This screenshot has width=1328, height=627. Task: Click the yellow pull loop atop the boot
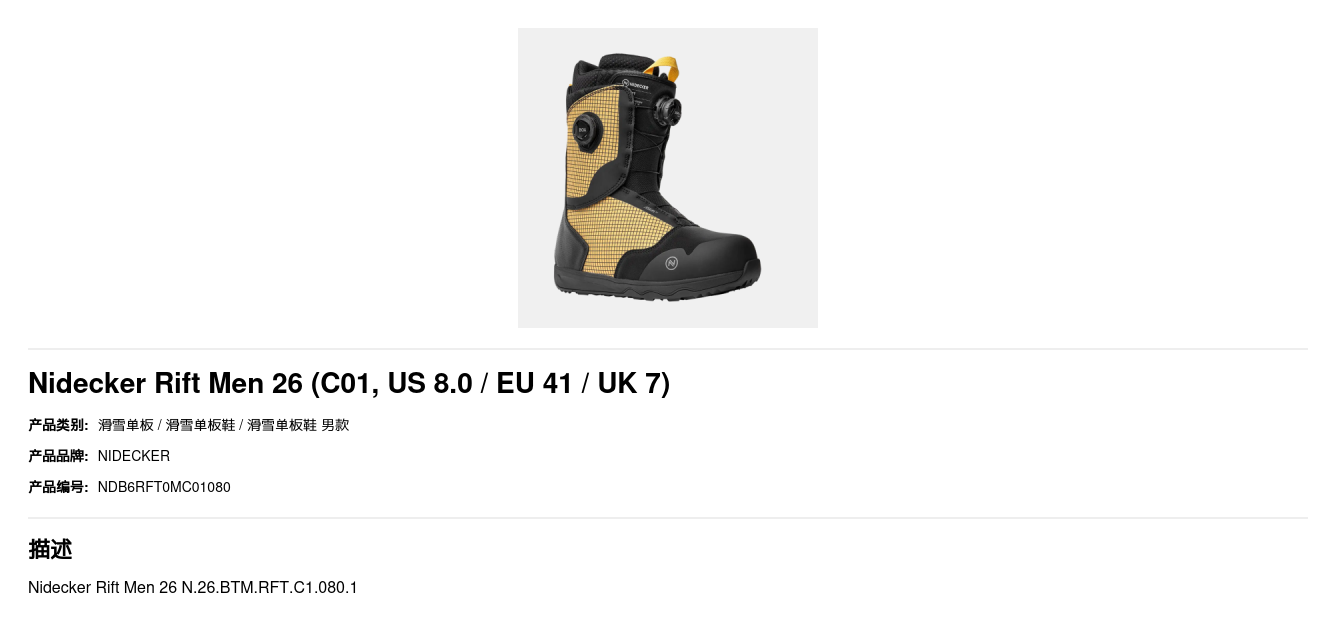click(x=664, y=69)
